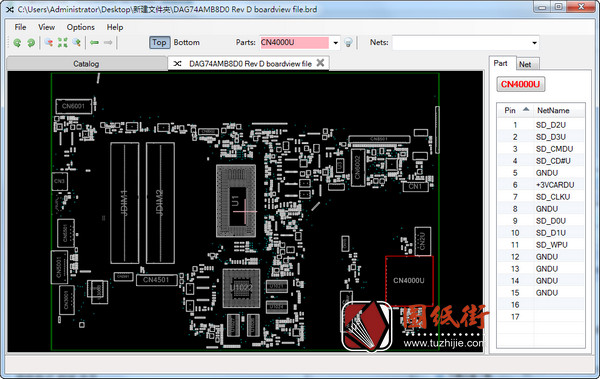Screen dimensions: 600x379
Task: Select CN2U connector on the board
Action: click(423, 241)
